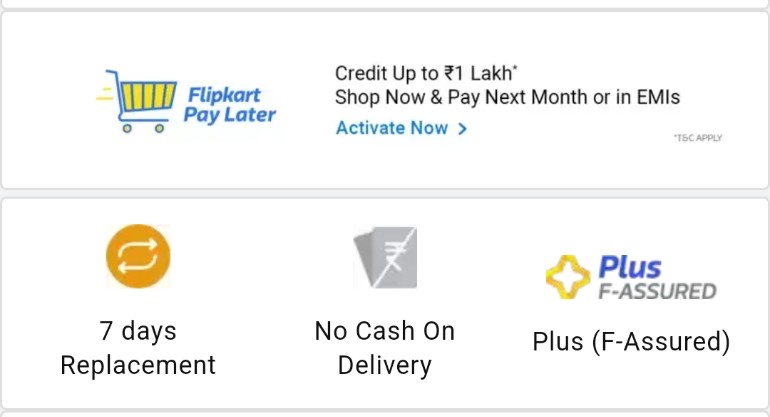This screenshot has width=770, height=417.
Task: Select the "No Cash On Delivery" label
Action: click(x=385, y=348)
